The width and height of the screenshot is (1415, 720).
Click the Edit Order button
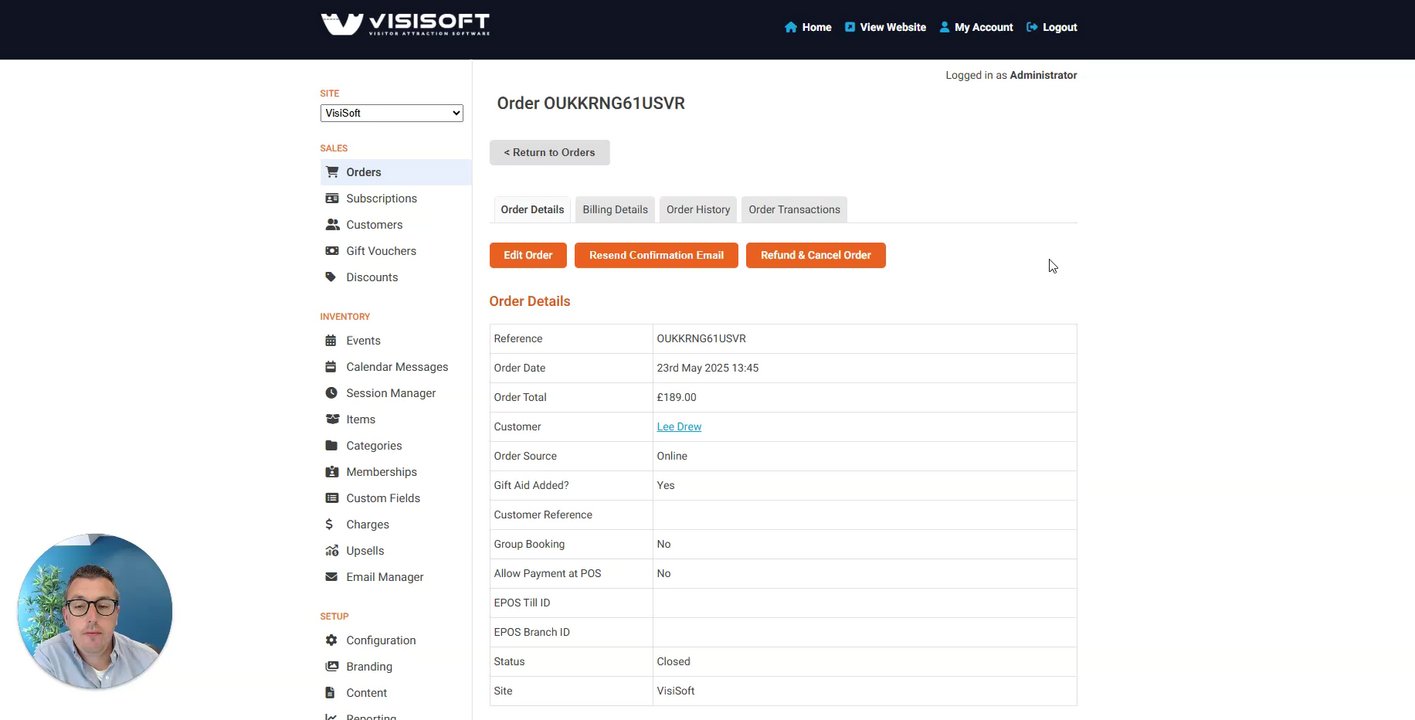tap(528, 255)
